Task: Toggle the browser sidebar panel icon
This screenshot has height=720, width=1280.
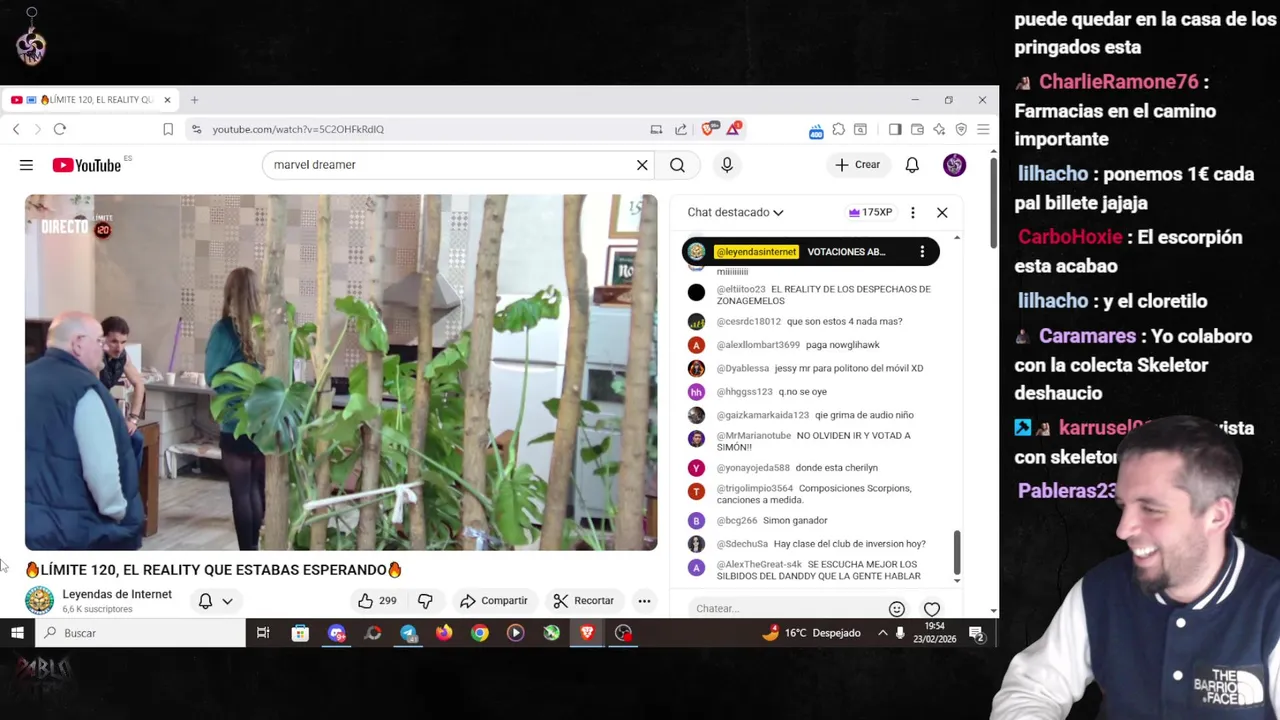Action: pos(895,129)
